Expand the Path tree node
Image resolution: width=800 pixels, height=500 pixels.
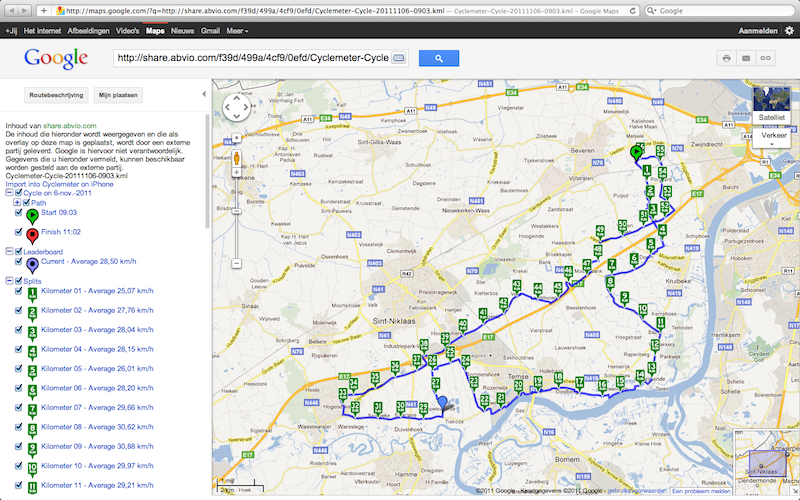(17, 203)
